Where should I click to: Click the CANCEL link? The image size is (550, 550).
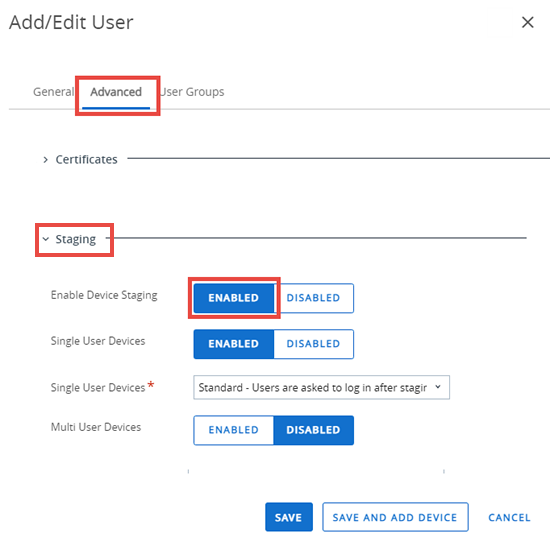click(x=509, y=517)
